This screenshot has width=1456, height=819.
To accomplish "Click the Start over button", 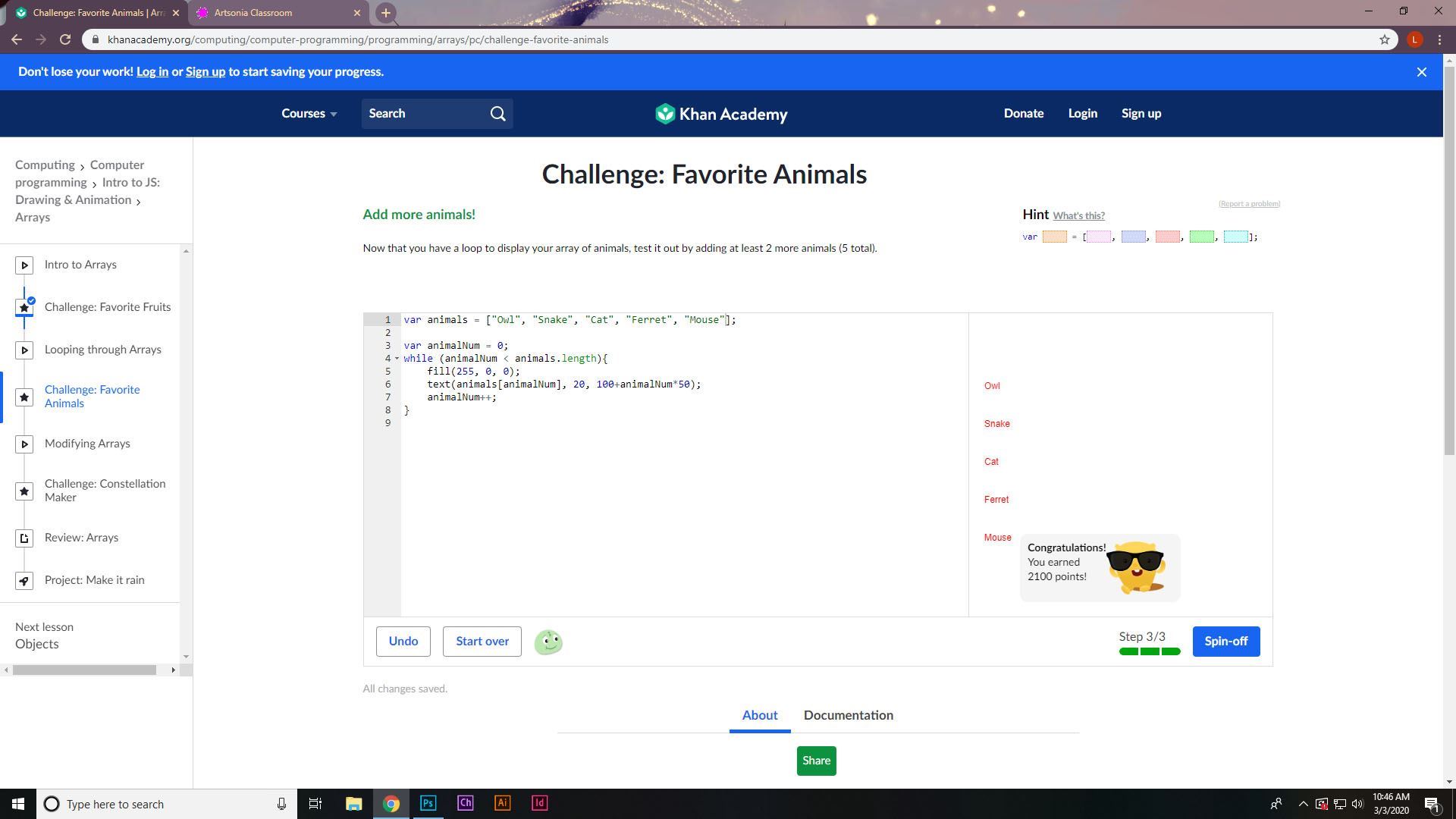I will point(482,642).
